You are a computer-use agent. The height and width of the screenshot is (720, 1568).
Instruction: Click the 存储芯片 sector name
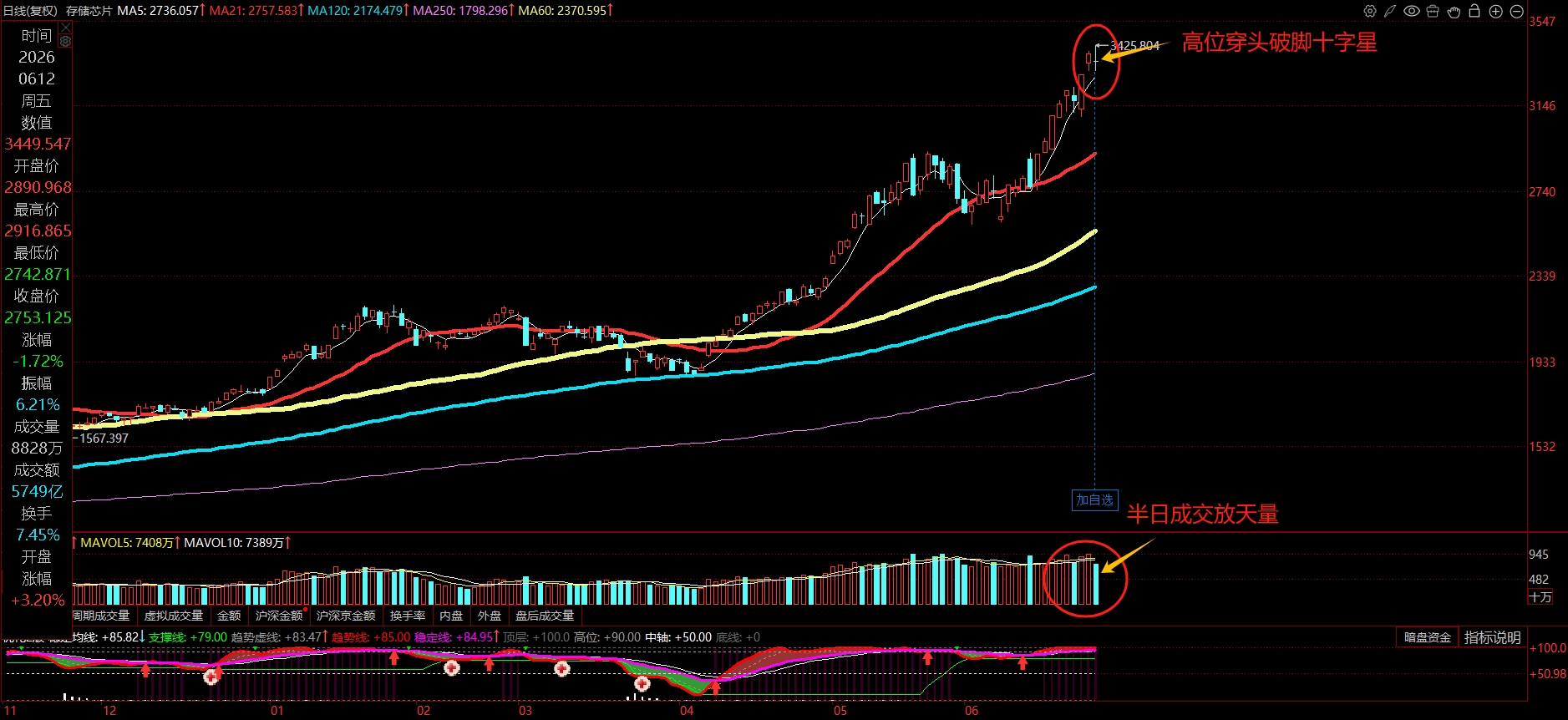click(89, 11)
